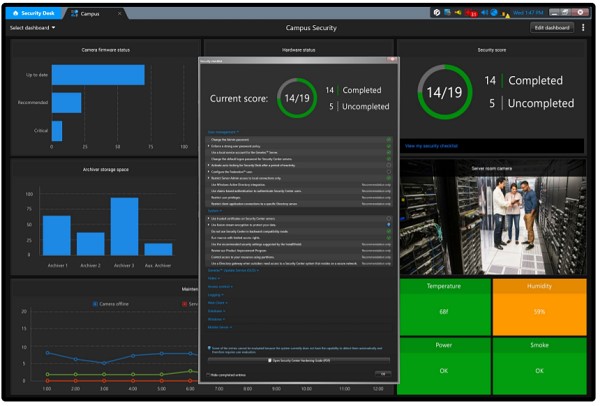Open the 'View my security checklist' link
600x406 pixels.
click(438, 145)
